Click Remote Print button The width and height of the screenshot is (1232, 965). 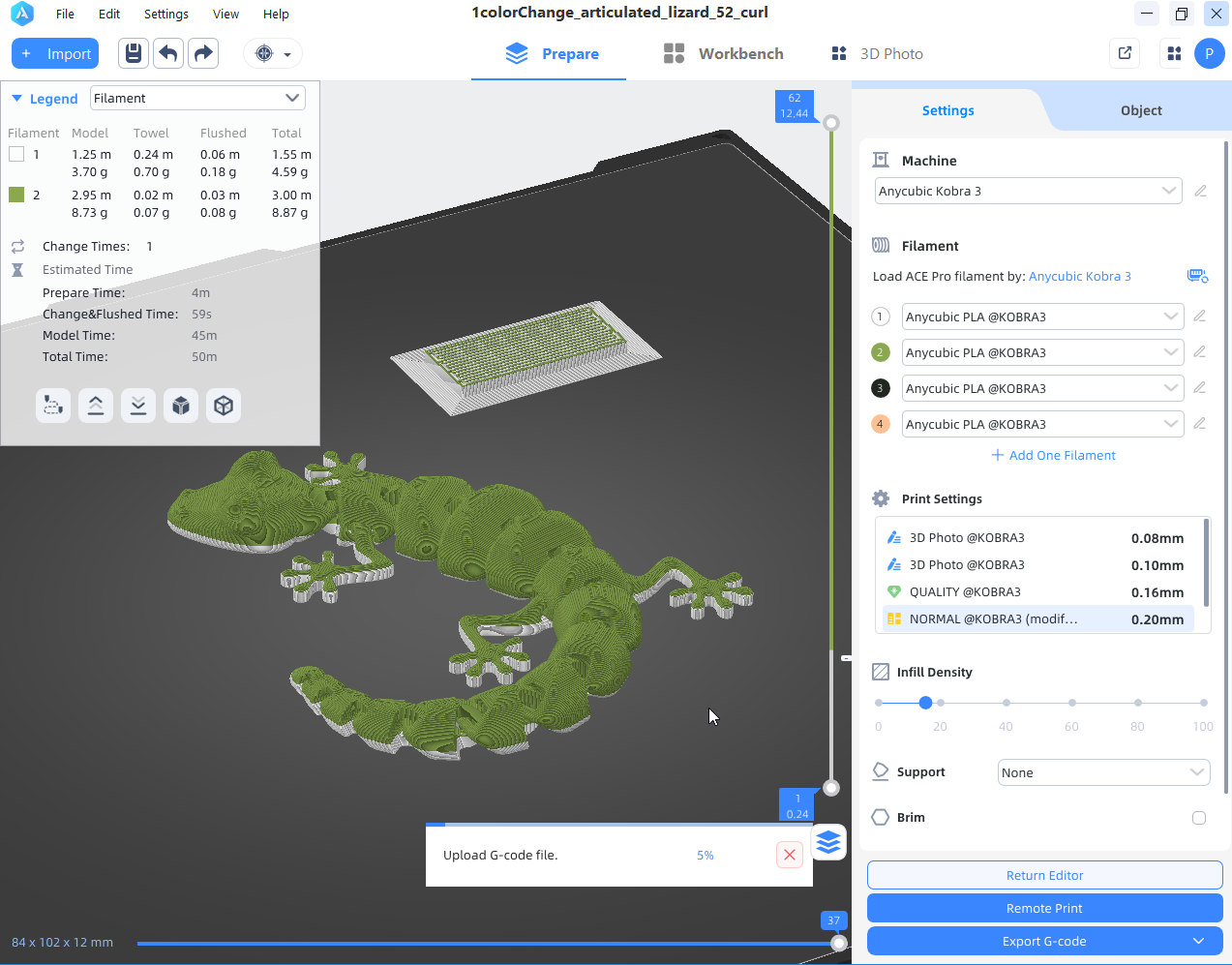click(1044, 908)
